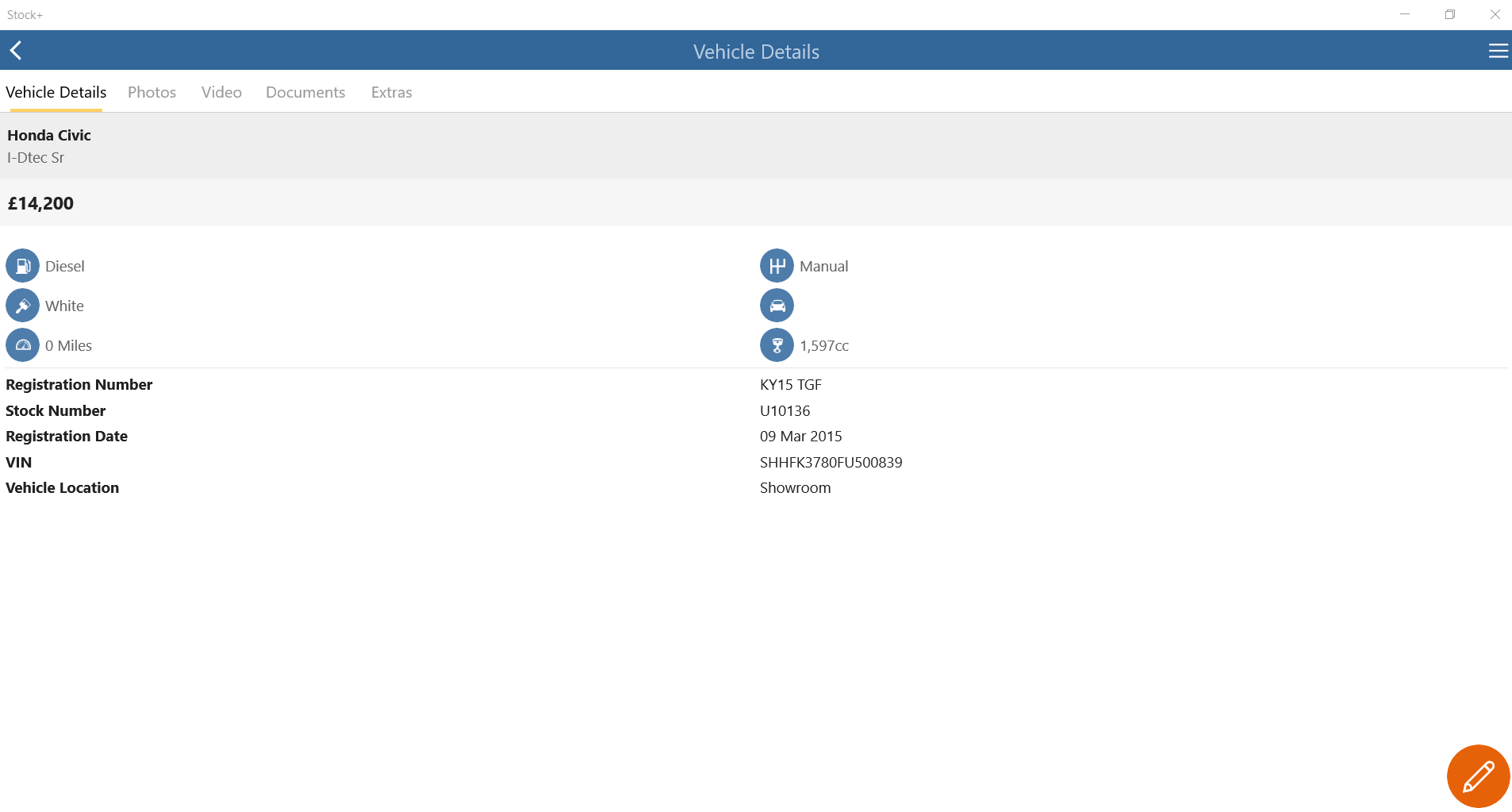Click the 0 Miles mileage label
This screenshot has width=1512, height=812.
[x=68, y=345]
